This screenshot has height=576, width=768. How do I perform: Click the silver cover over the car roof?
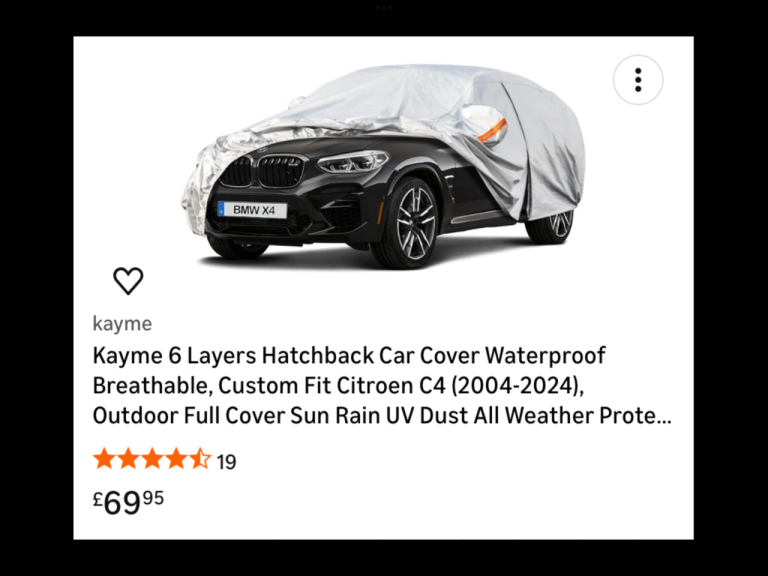click(392, 93)
